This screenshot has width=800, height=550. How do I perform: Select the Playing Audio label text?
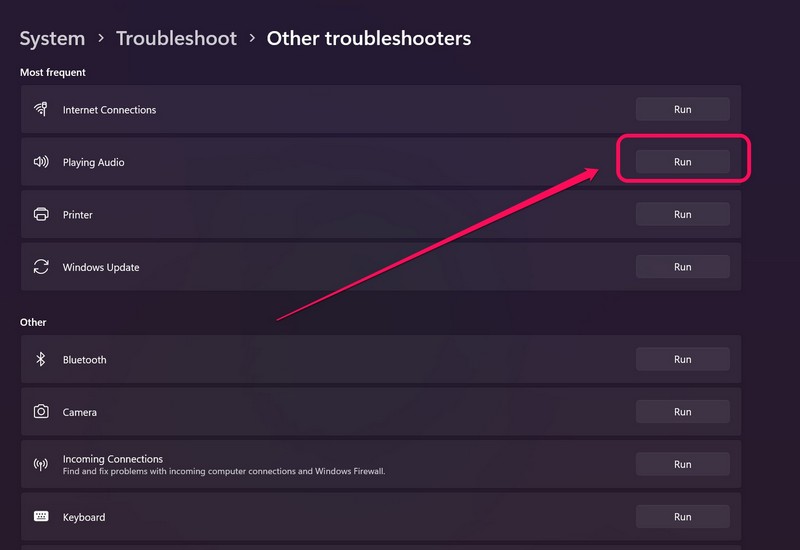[94, 162]
